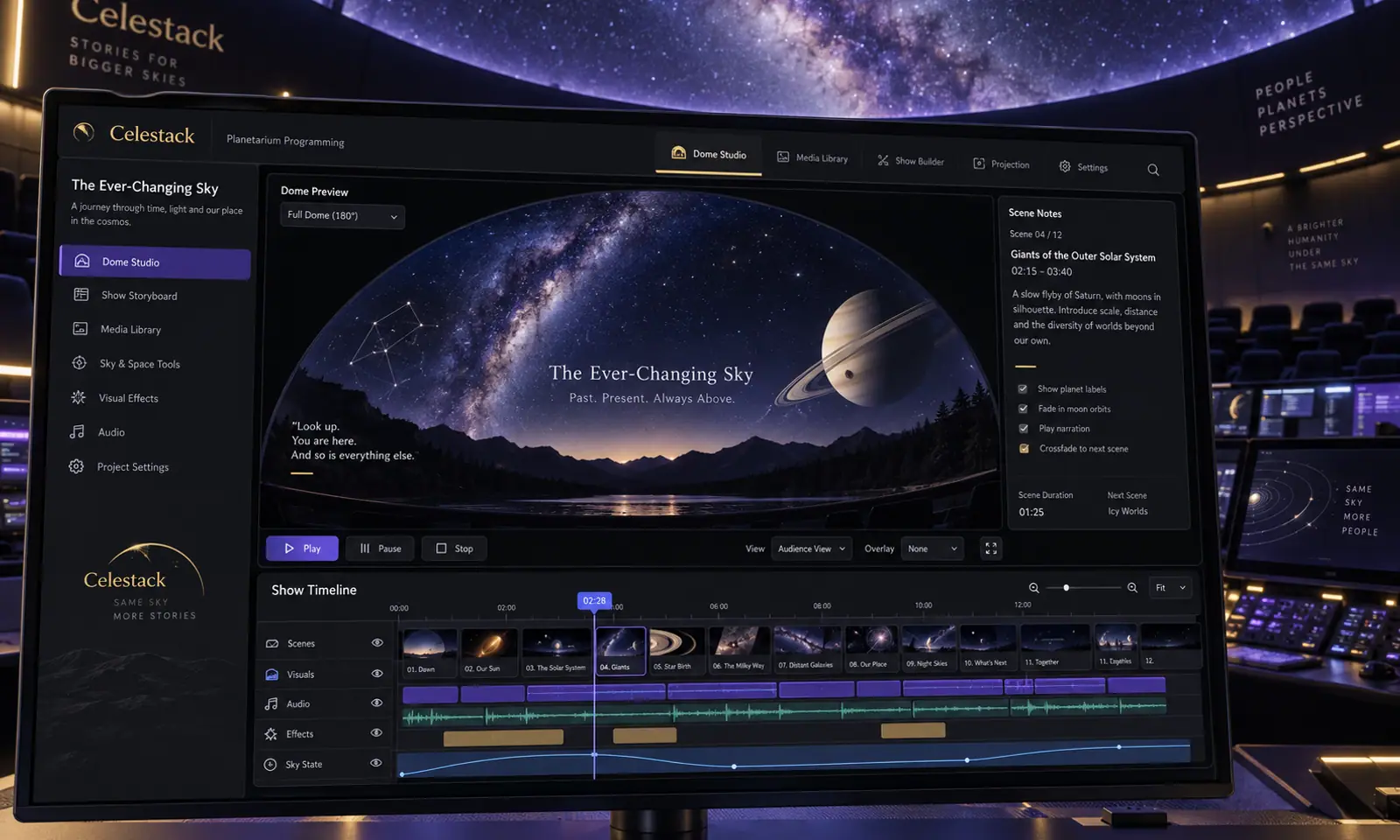Image resolution: width=1400 pixels, height=840 pixels.
Task: Toggle the Play narration checkbox
Action: click(1024, 429)
